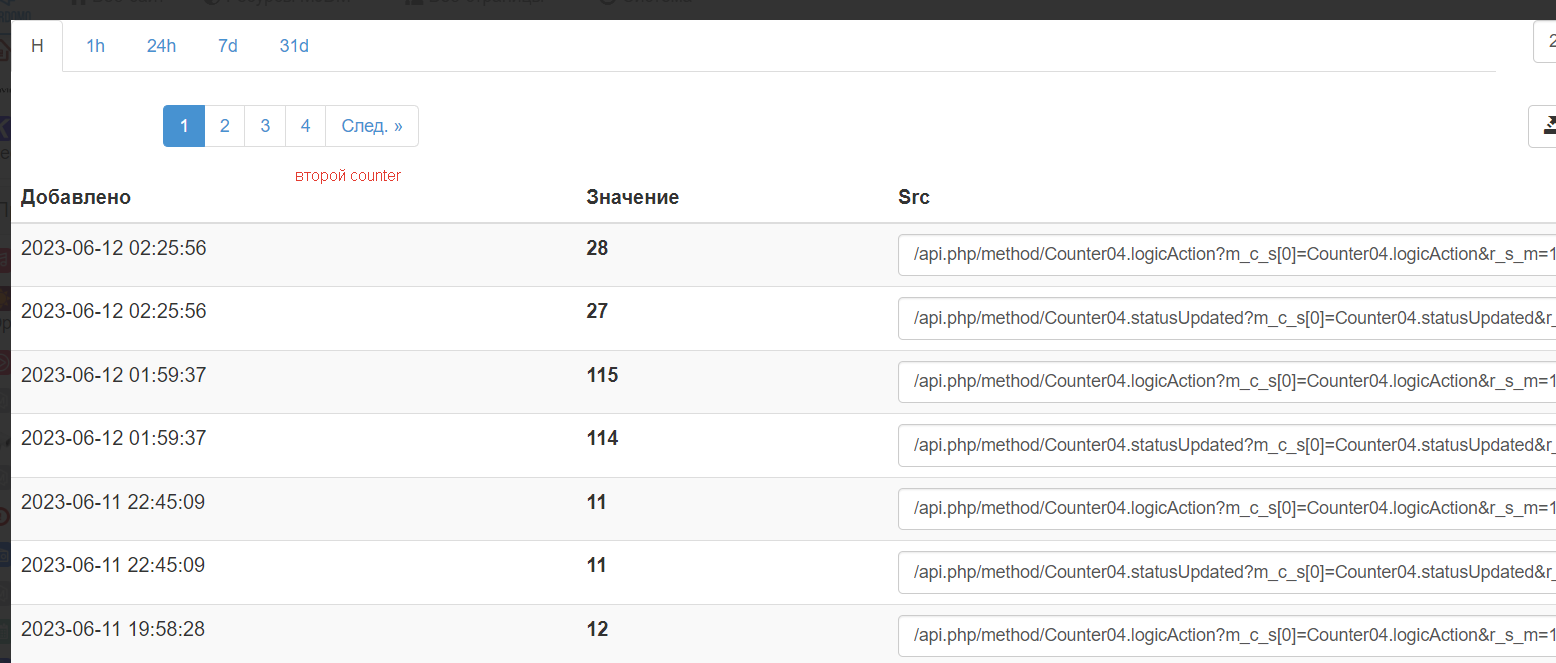Select the H tab
The width and height of the screenshot is (1556, 663).
pos(37,46)
